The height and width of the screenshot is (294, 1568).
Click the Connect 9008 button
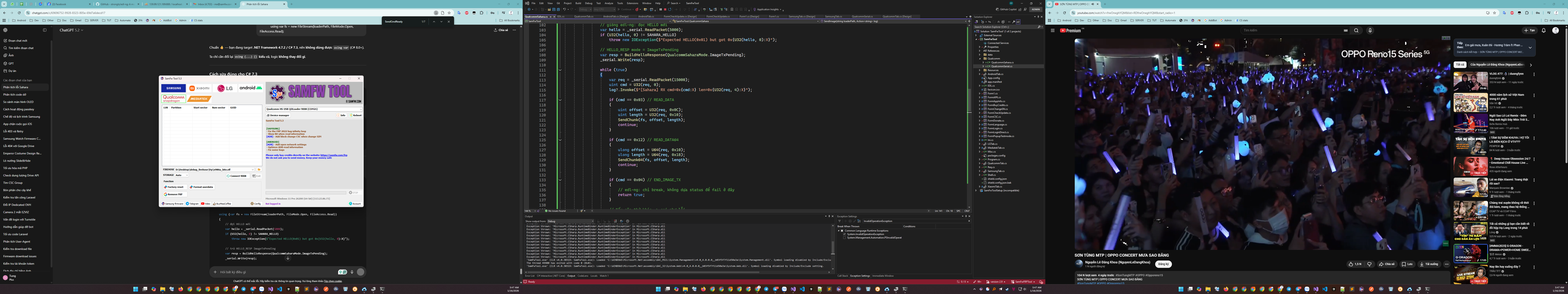coord(238,176)
